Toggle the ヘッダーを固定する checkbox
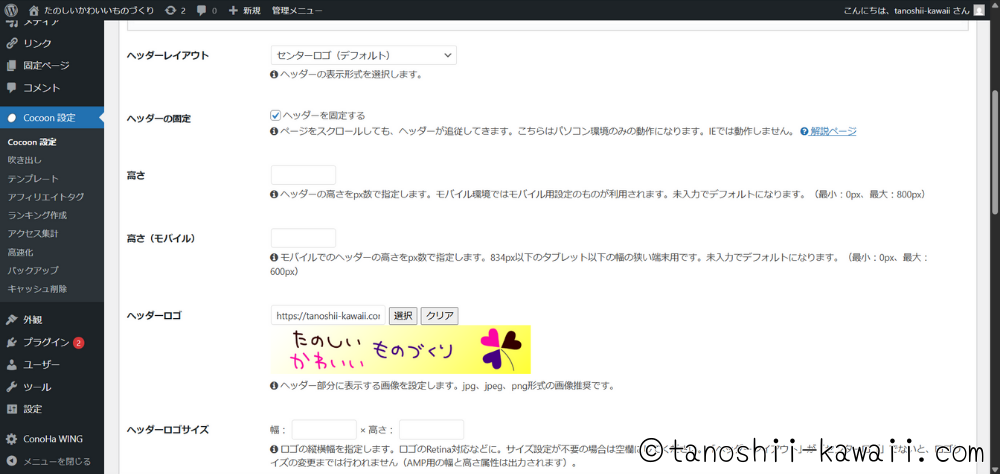 [276, 115]
